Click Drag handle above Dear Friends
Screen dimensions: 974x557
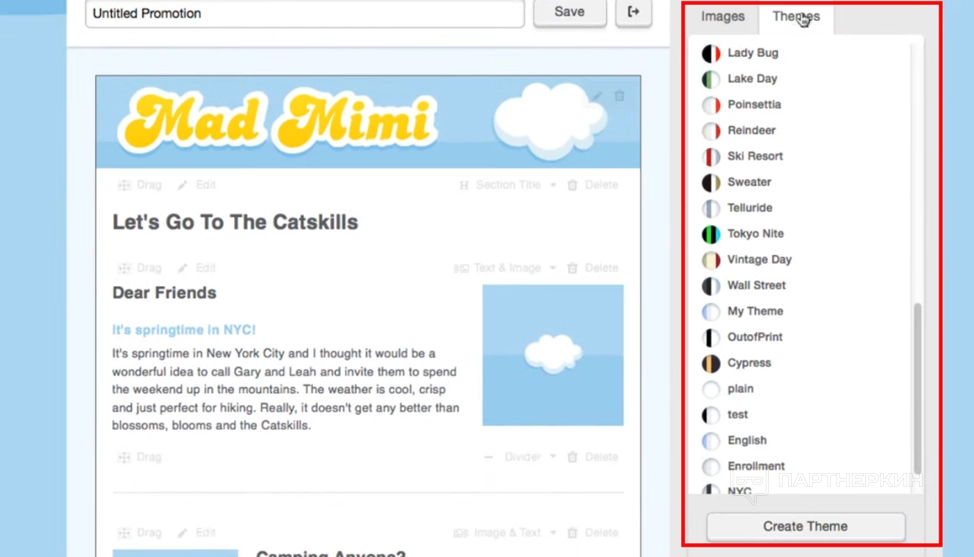point(140,268)
